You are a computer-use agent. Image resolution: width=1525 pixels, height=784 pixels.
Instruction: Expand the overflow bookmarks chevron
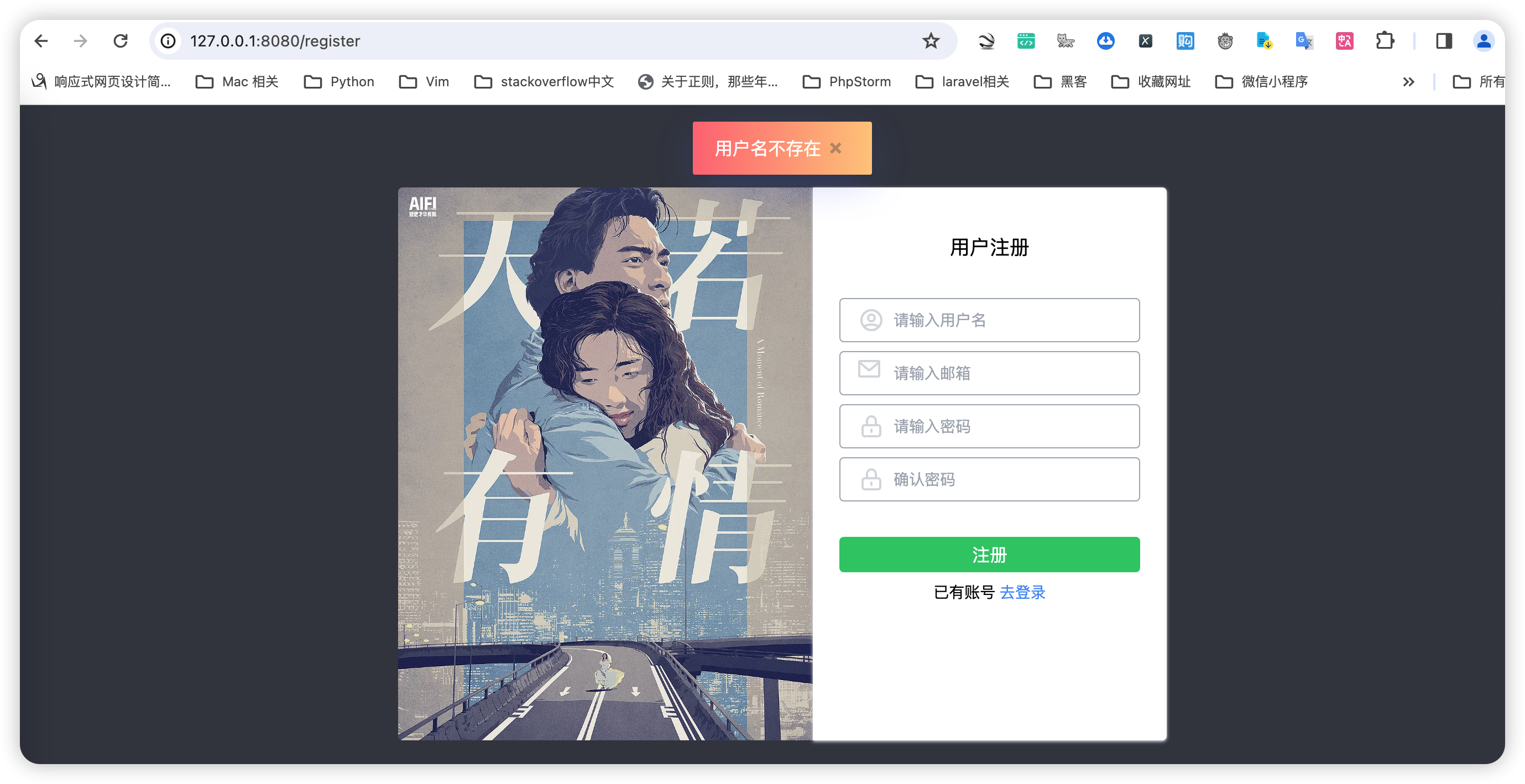pyautogui.click(x=1409, y=82)
